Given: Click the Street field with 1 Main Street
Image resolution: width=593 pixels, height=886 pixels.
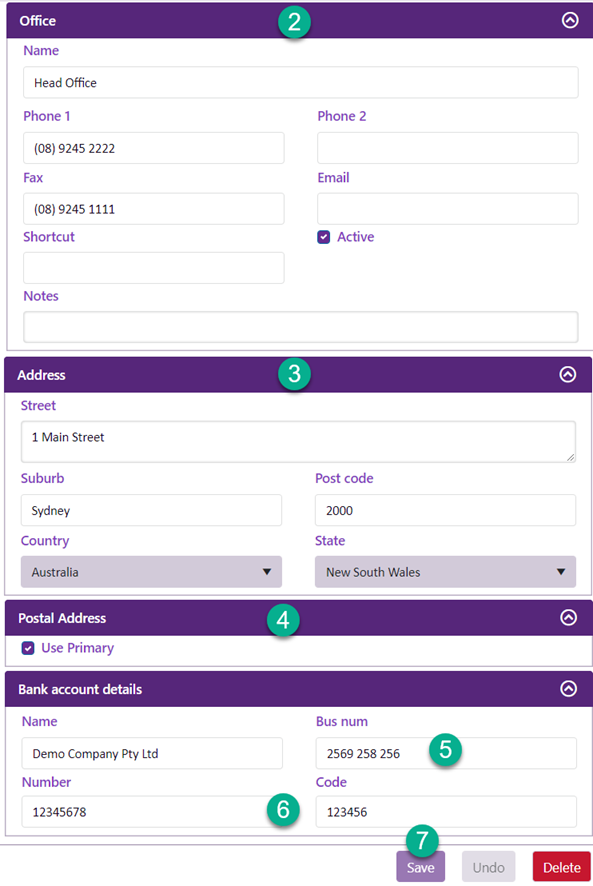Looking at the screenshot, I should coord(298,441).
